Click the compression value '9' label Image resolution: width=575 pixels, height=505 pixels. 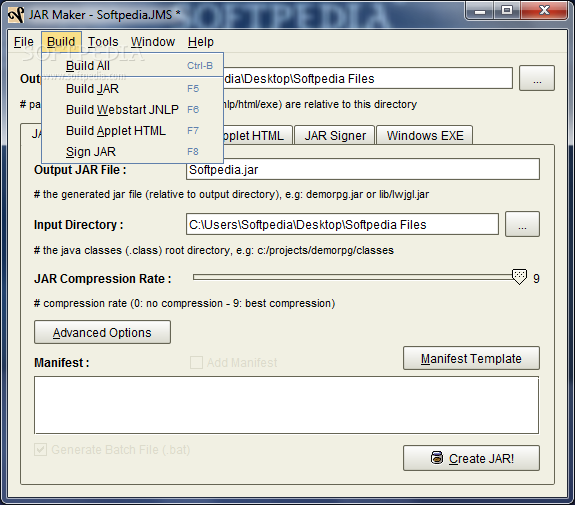(x=536, y=279)
